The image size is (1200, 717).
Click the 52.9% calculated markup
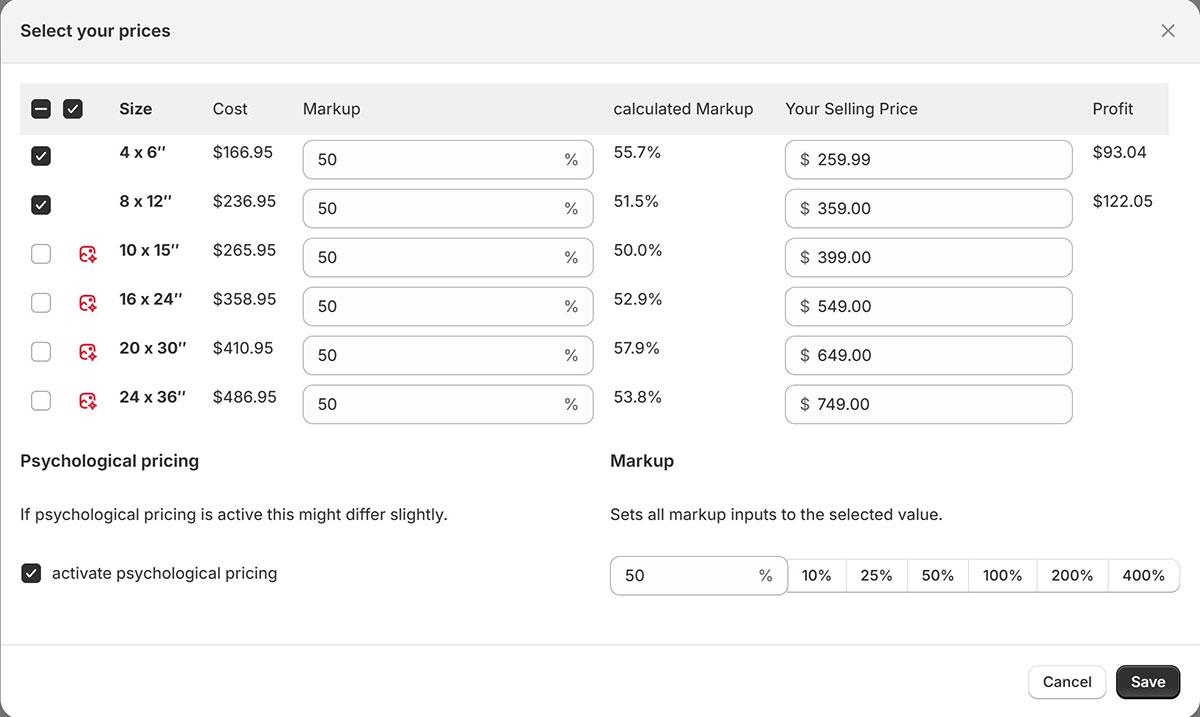(x=638, y=299)
